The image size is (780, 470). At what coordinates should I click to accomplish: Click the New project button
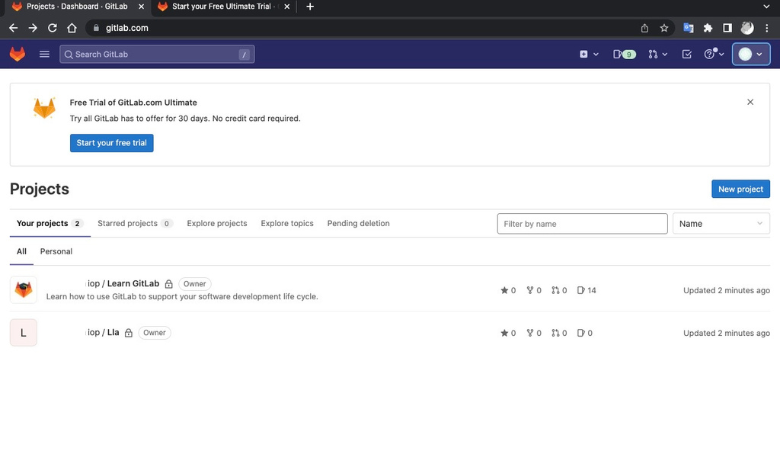(740, 189)
